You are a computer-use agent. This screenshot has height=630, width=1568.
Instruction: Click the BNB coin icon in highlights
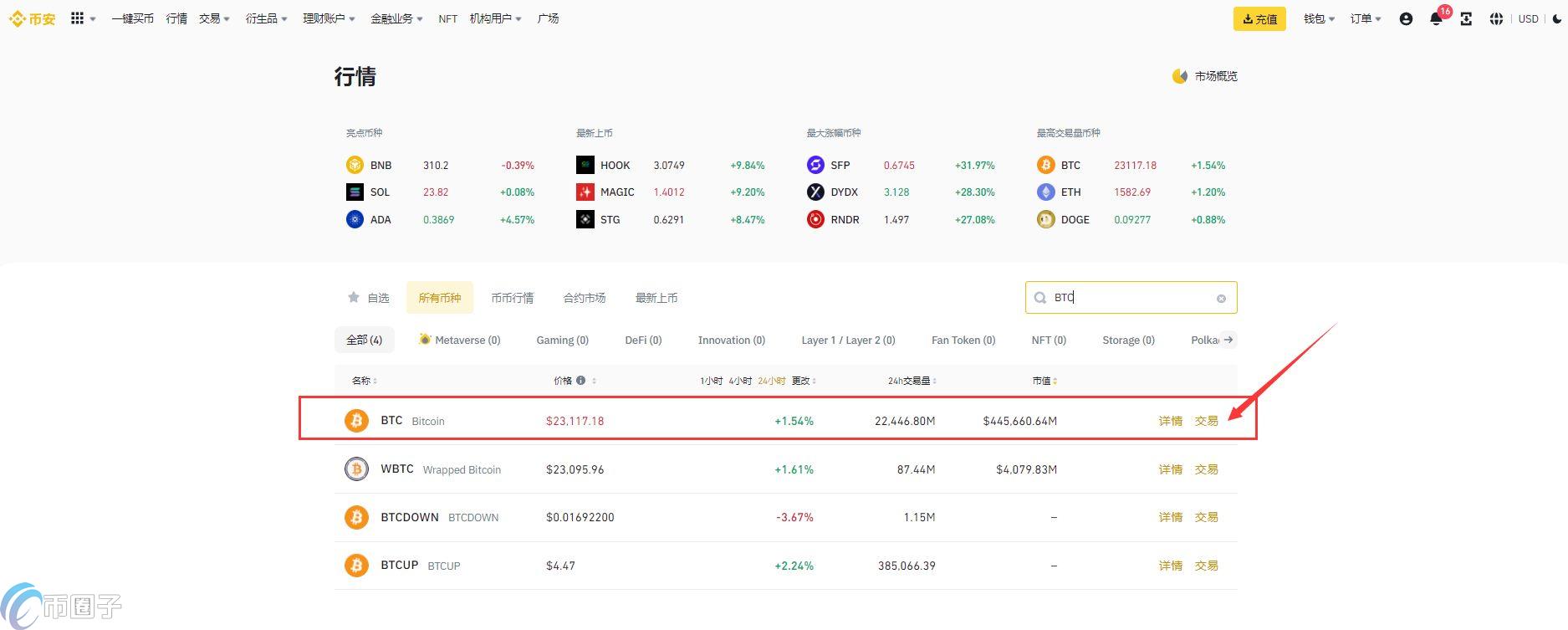point(355,165)
